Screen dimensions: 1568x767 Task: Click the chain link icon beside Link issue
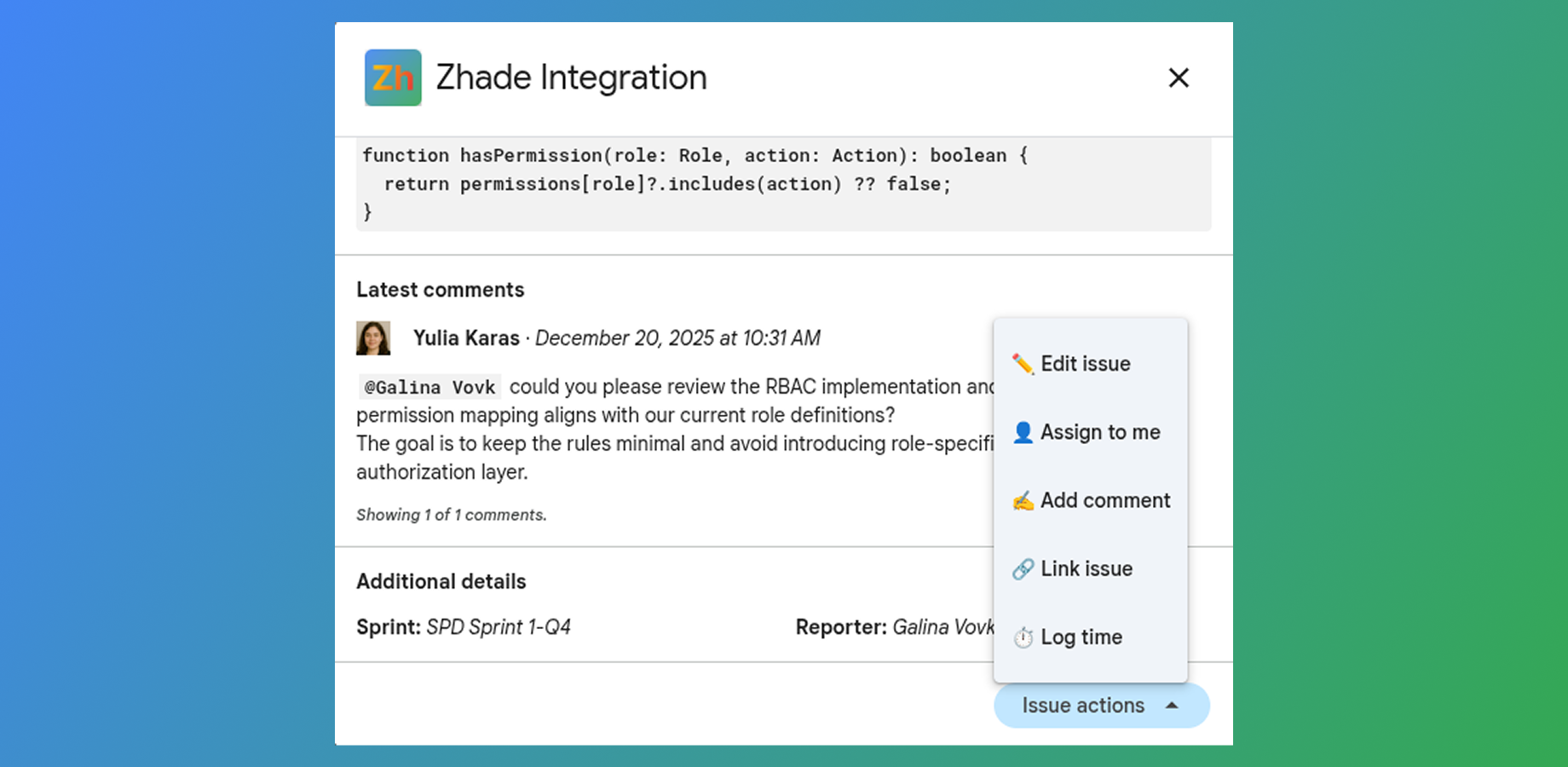pyautogui.click(x=1023, y=568)
